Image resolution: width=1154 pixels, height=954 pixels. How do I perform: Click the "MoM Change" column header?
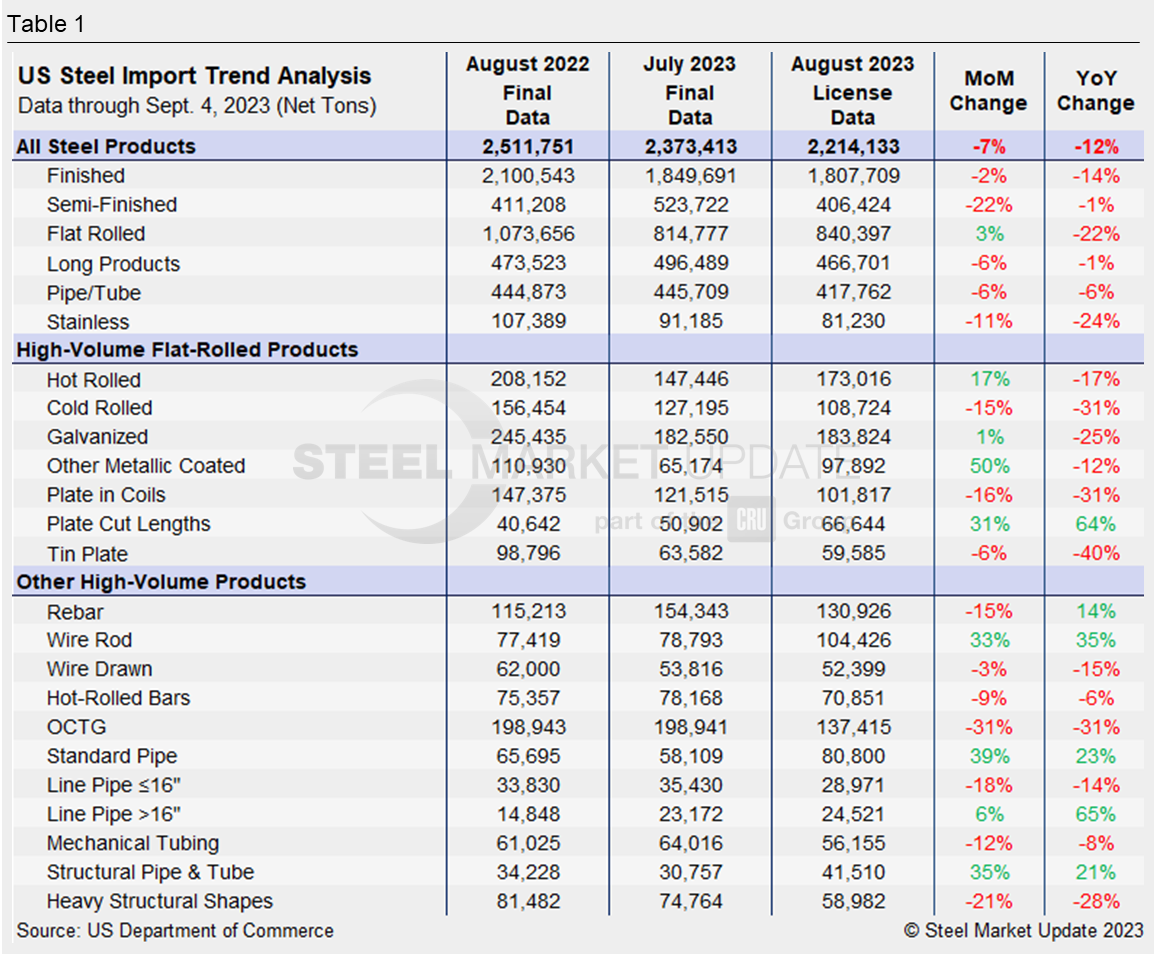click(988, 91)
